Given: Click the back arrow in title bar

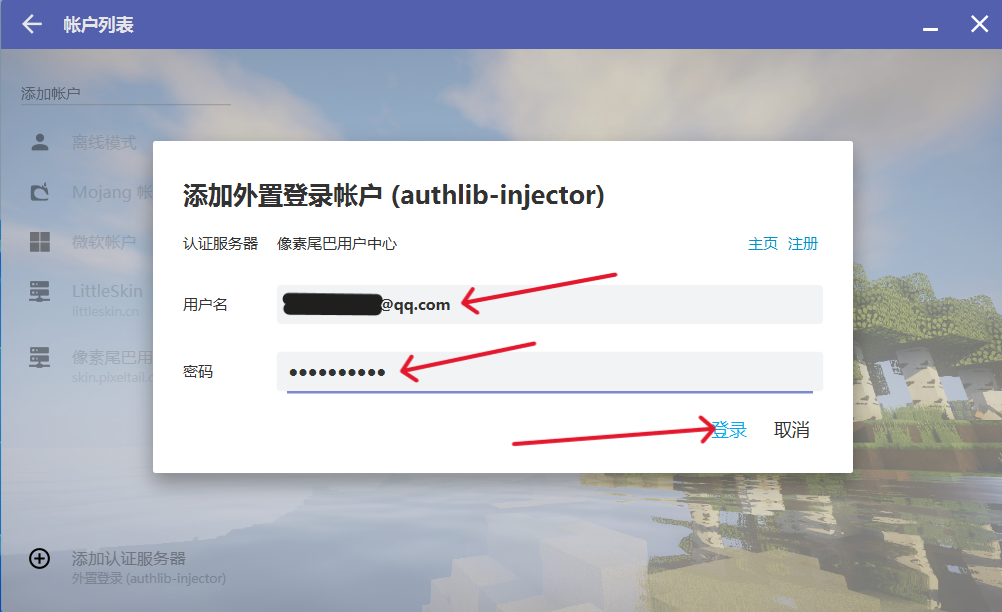Looking at the screenshot, I should [x=32, y=24].
